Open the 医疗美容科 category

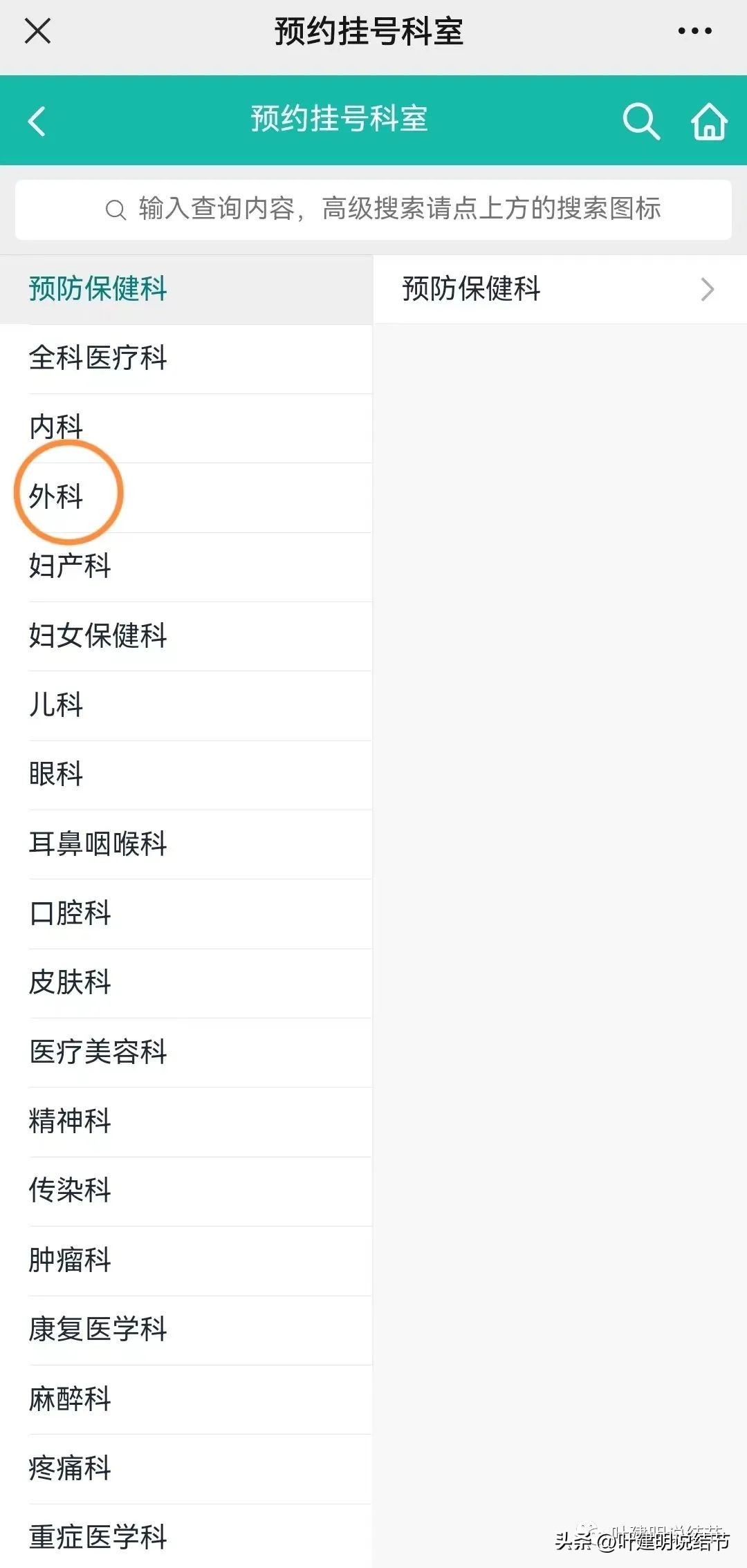98,1052
